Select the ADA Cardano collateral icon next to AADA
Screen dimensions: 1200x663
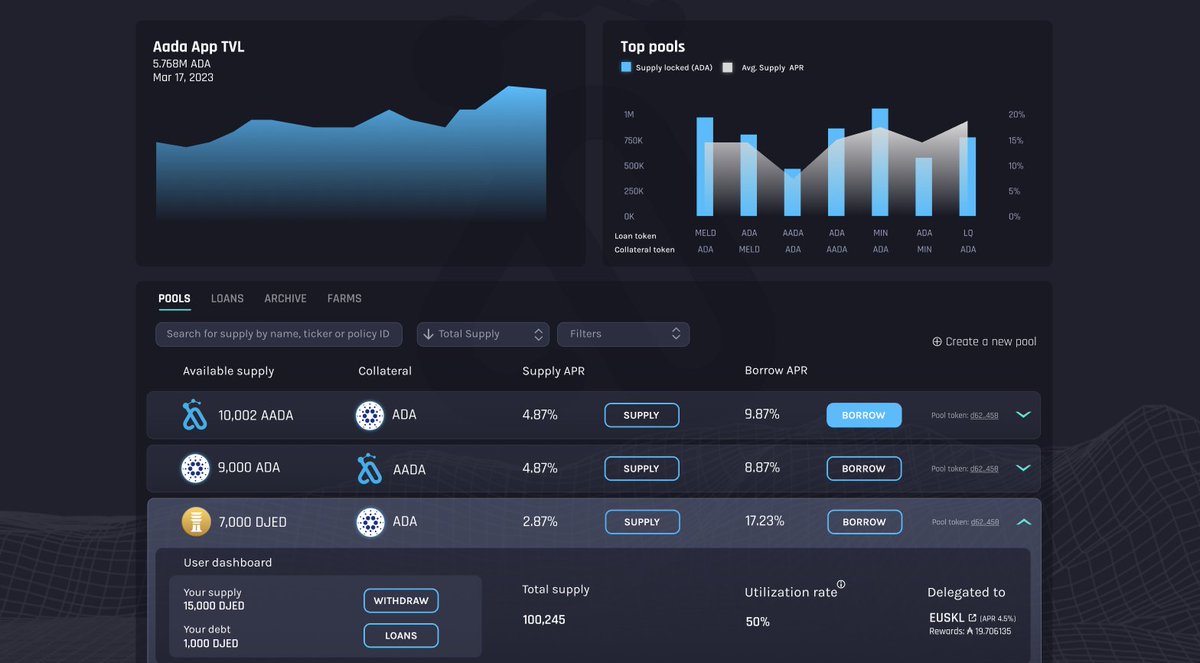[369, 414]
